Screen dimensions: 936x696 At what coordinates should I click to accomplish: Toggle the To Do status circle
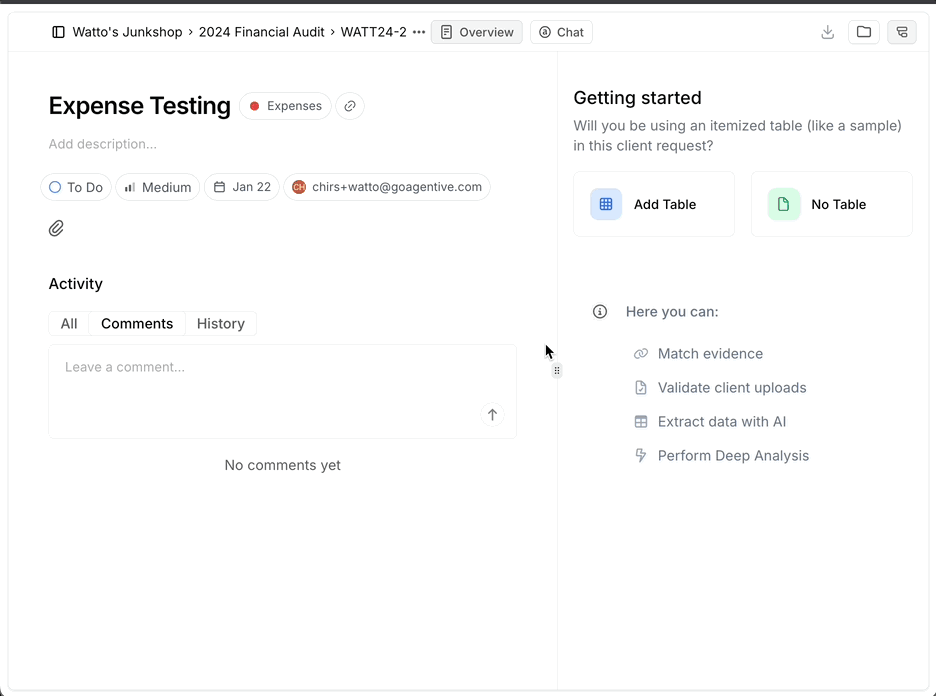coord(55,186)
